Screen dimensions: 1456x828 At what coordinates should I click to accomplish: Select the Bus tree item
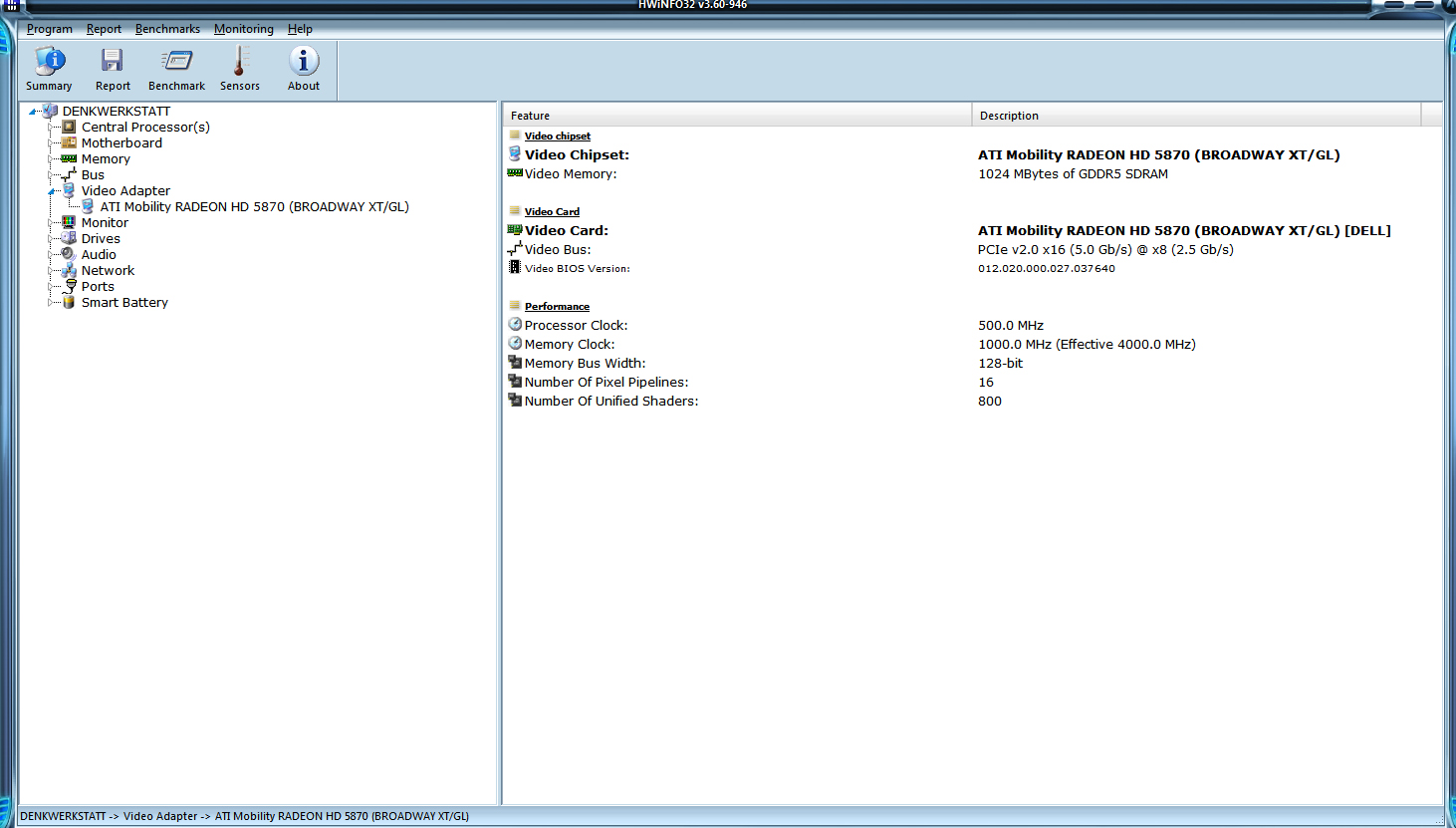(x=93, y=174)
